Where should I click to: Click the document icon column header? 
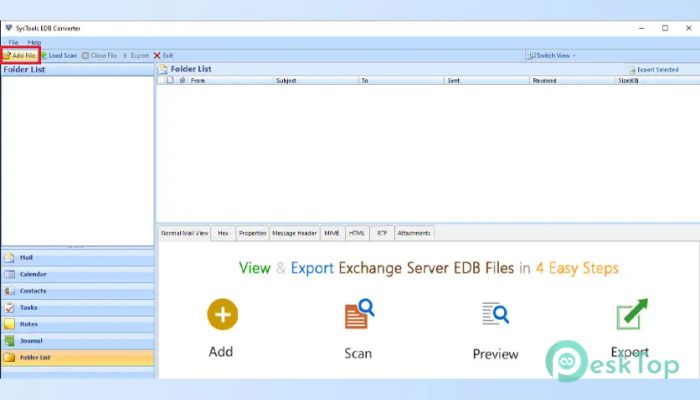pyautogui.click(x=171, y=80)
